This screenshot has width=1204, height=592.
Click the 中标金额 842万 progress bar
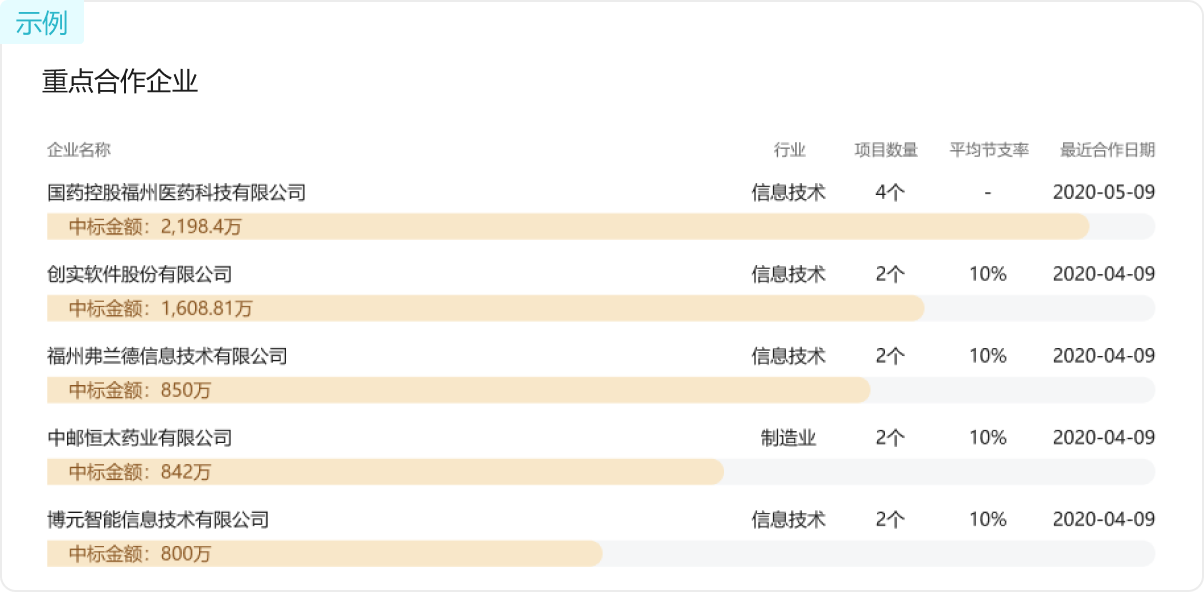point(601,472)
